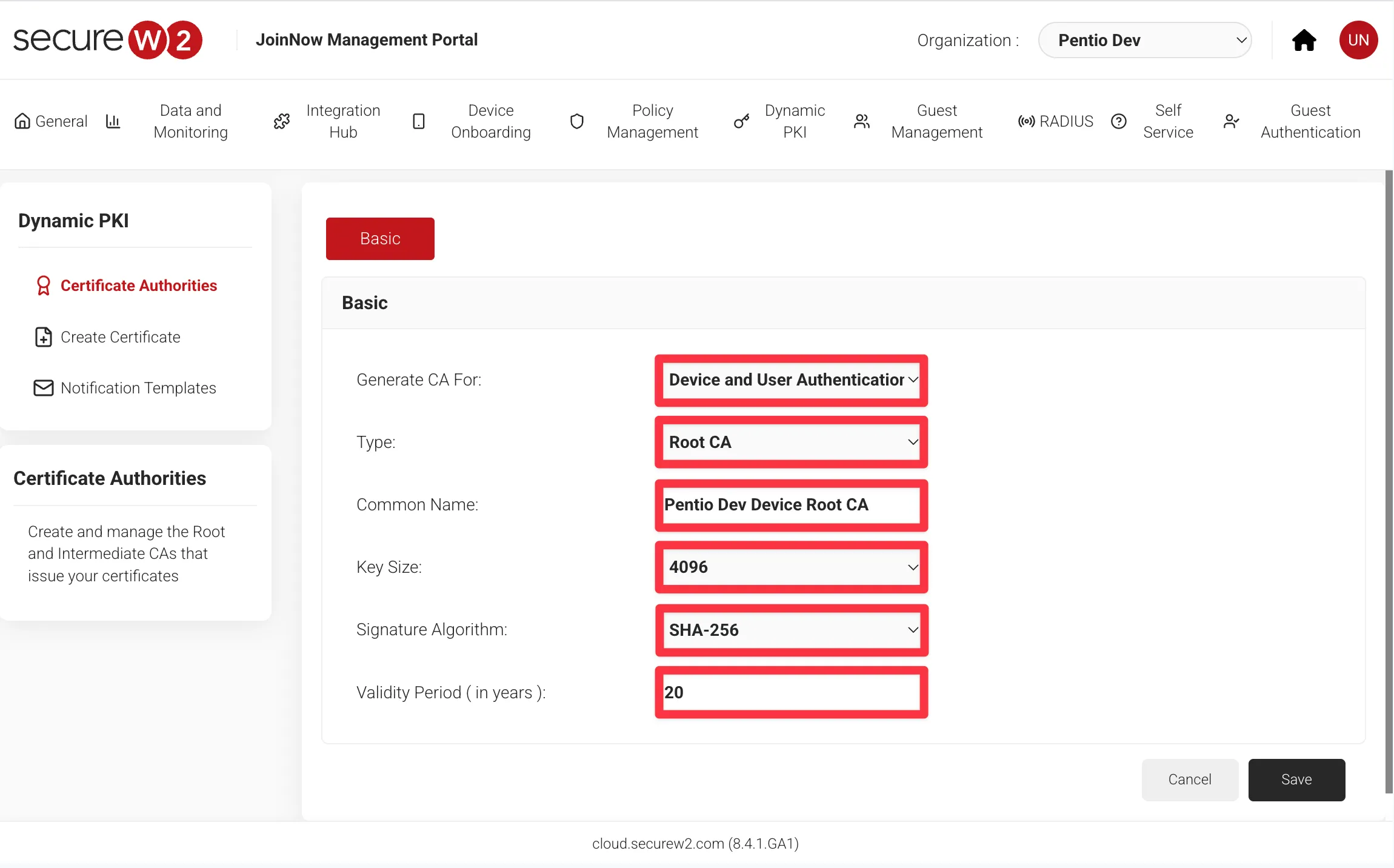Open Notification Templates in sidebar
Viewport: 1394px width, 868px height.
(125, 388)
